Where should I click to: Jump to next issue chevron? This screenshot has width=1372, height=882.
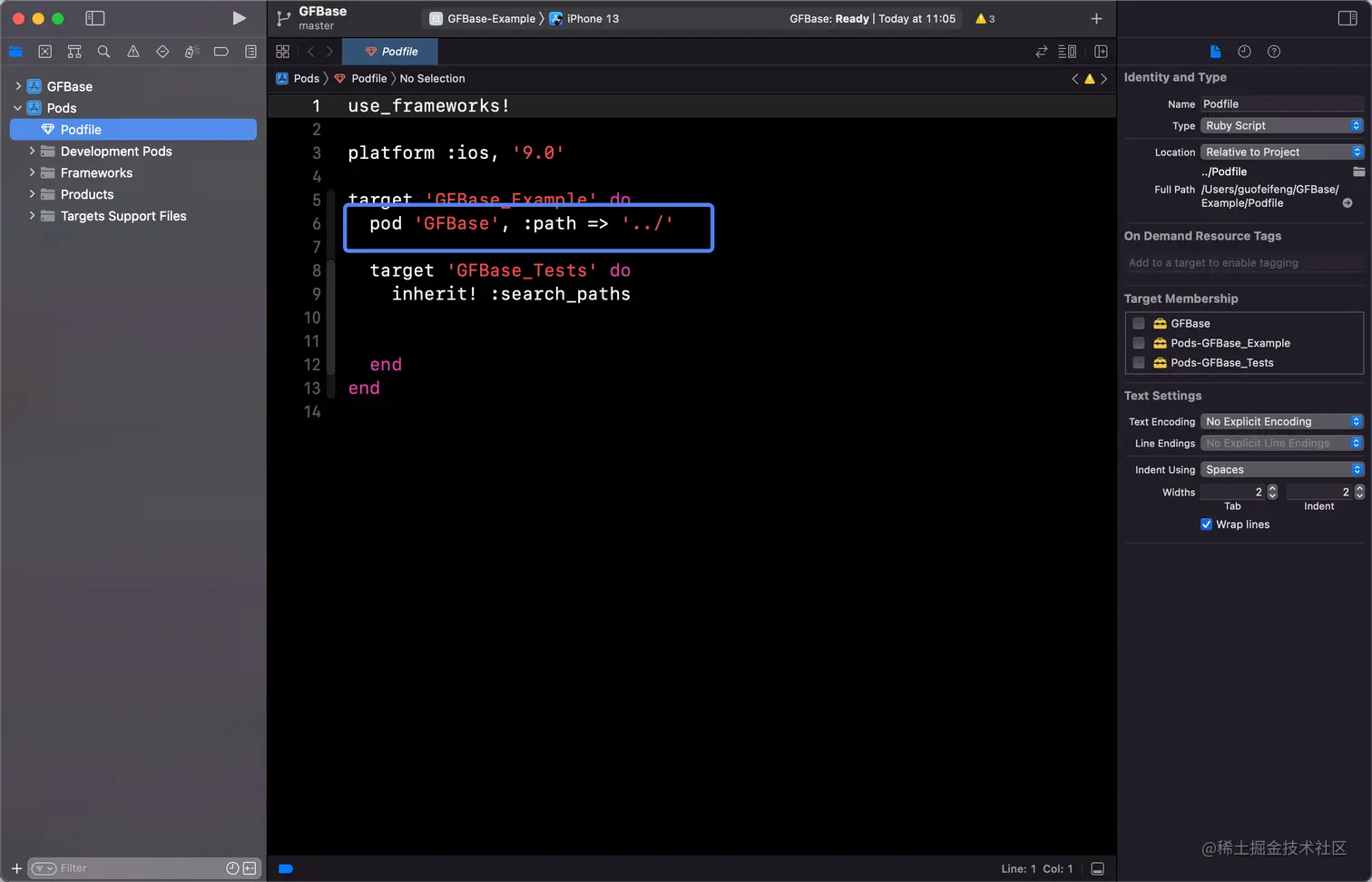(x=1103, y=79)
